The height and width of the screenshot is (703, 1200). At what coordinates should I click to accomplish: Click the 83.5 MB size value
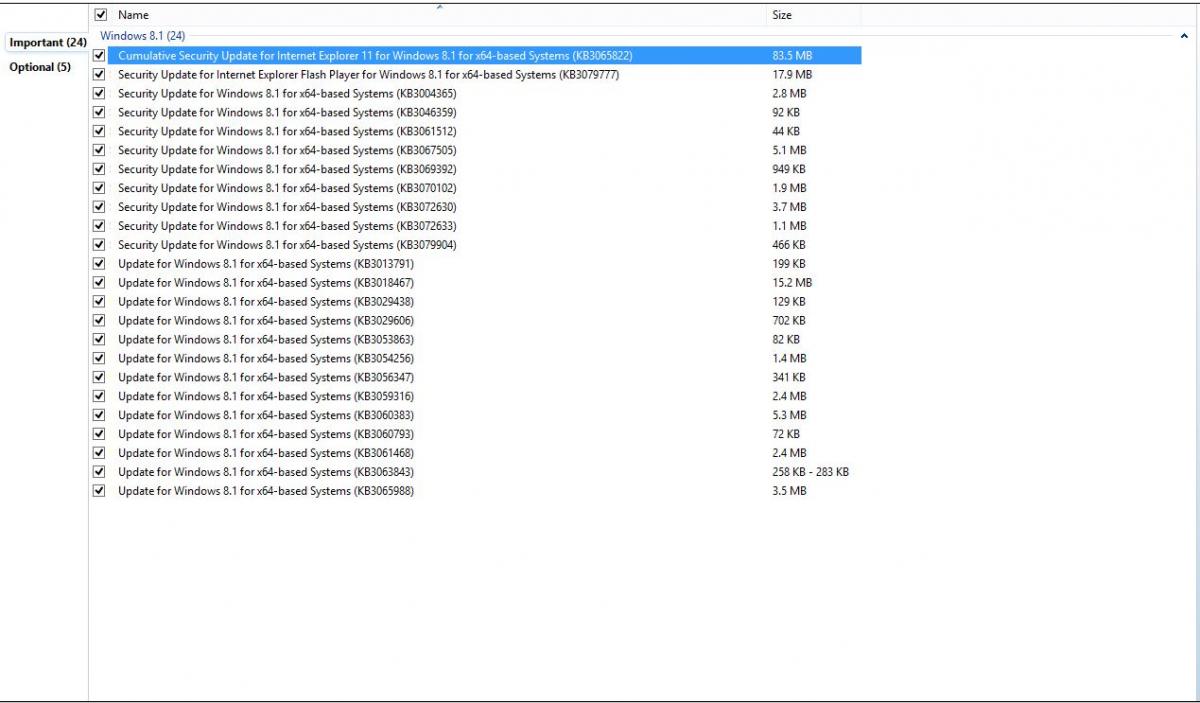pos(792,56)
